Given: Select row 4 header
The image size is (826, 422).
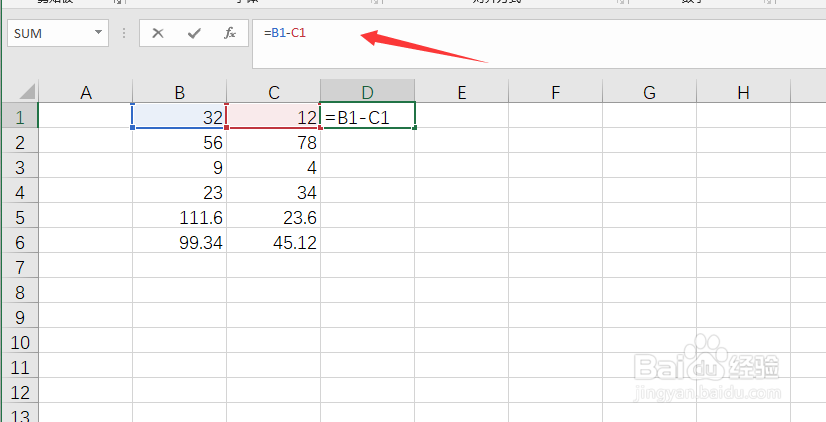Looking at the screenshot, I should point(20,191).
